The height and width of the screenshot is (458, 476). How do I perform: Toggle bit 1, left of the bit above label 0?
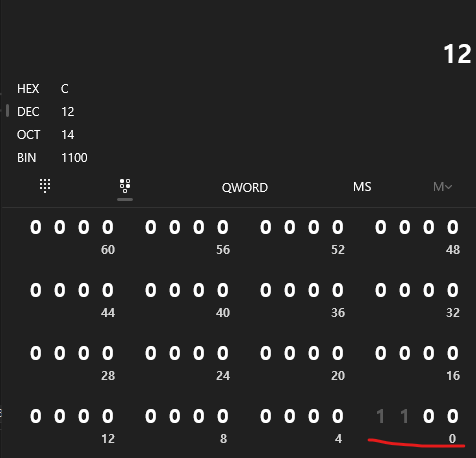429,416
